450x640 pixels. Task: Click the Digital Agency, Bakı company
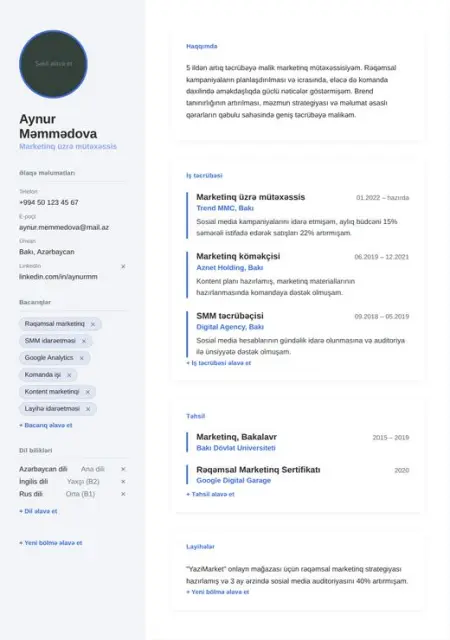[230, 327]
